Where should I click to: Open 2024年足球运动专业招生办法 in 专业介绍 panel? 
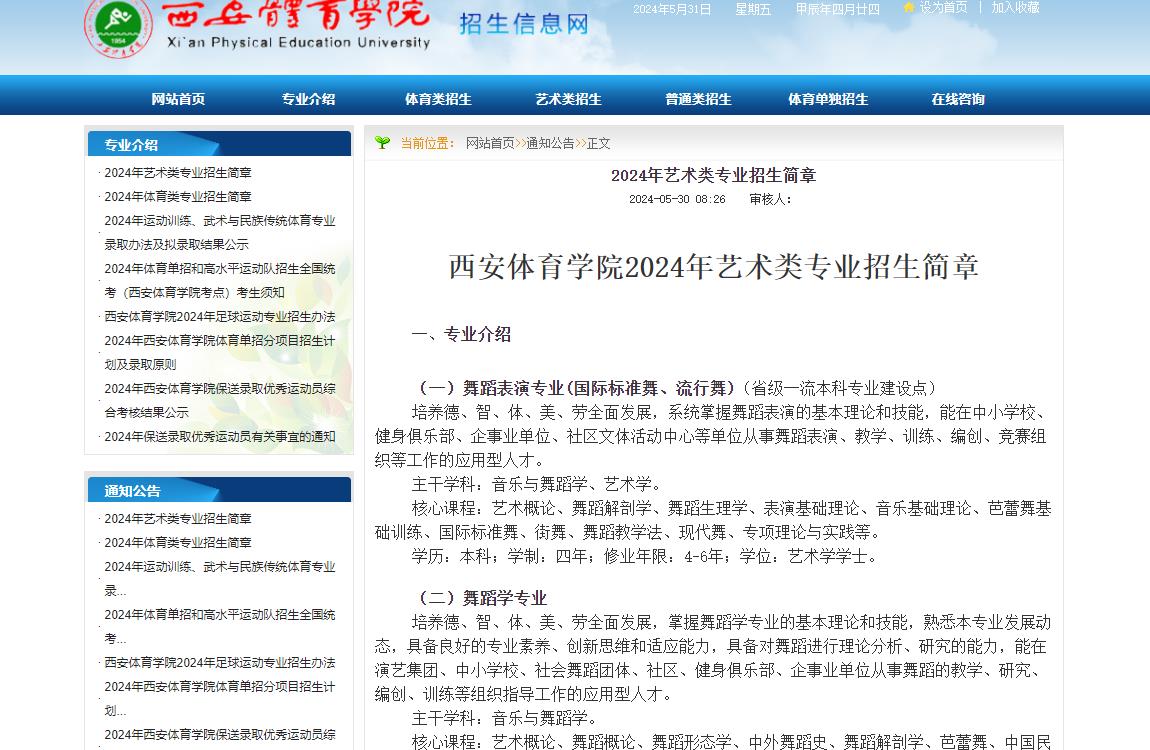pyautogui.click(x=219, y=317)
